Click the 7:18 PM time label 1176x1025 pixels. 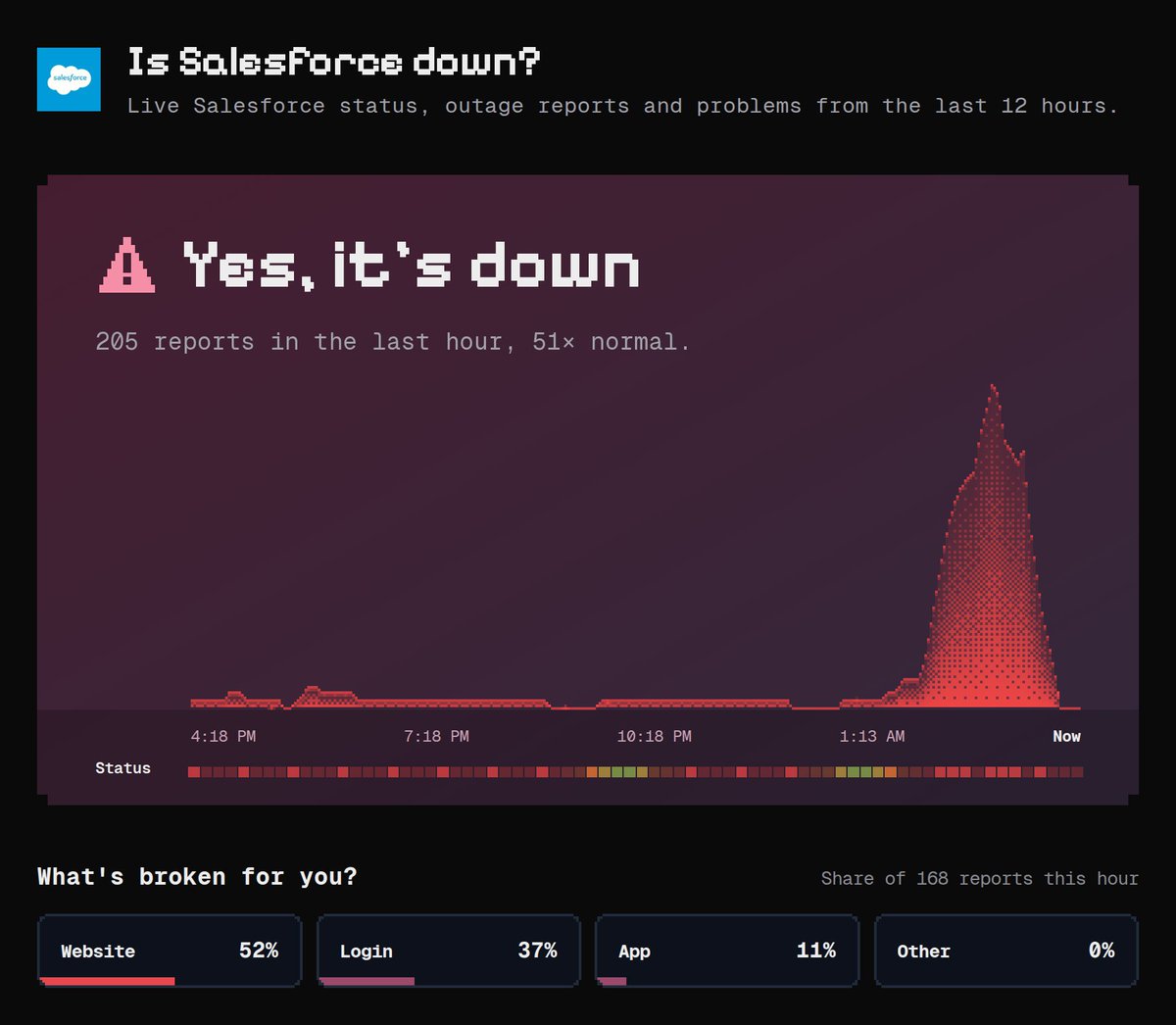tap(436, 736)
